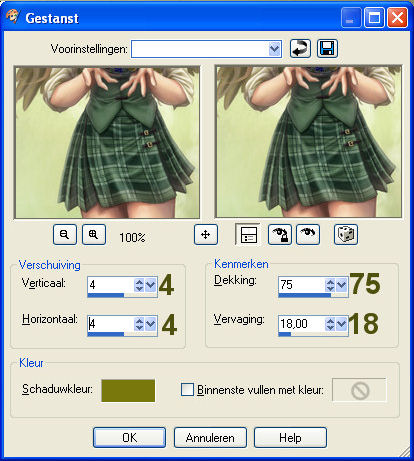The image size is (414, 461).
Task: Click the blue bar under Vervaging field
Action: [x=285, y=334]
